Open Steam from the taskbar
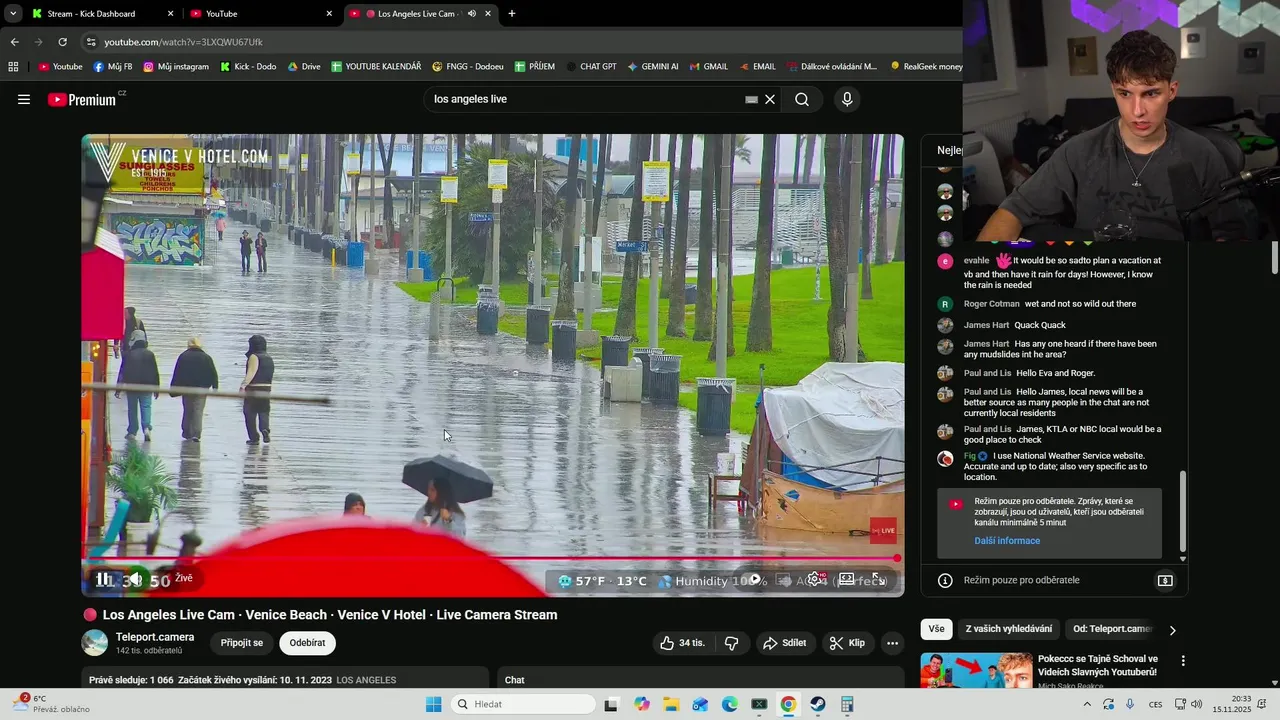The image size is (1280, 720). pyautogui.click(x=817, y=704)
